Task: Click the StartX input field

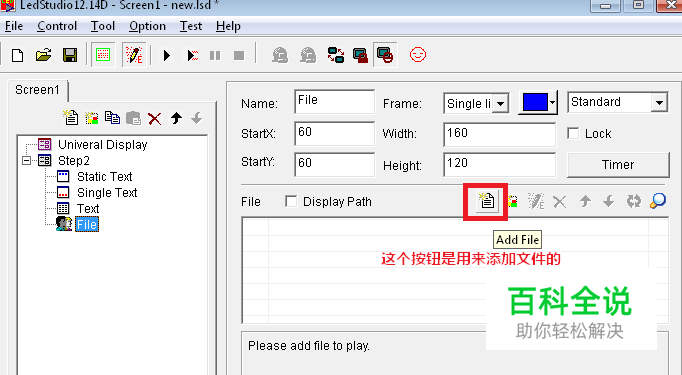Action: click(334, 134)
